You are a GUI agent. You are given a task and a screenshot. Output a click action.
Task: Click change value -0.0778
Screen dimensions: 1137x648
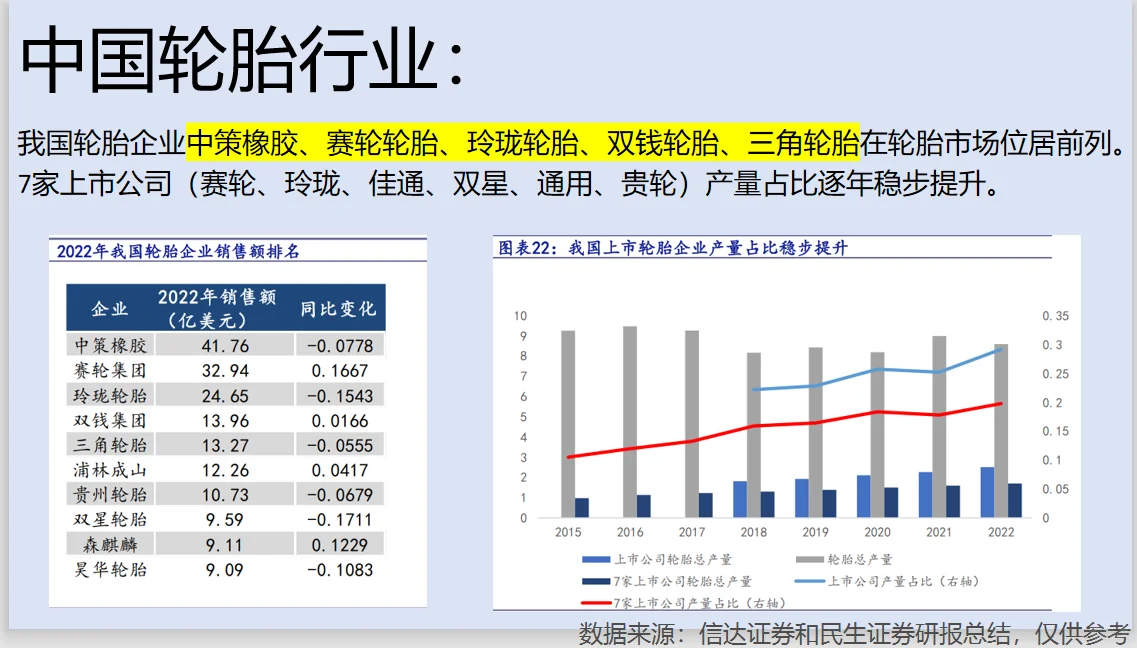(x=340, y=346)
